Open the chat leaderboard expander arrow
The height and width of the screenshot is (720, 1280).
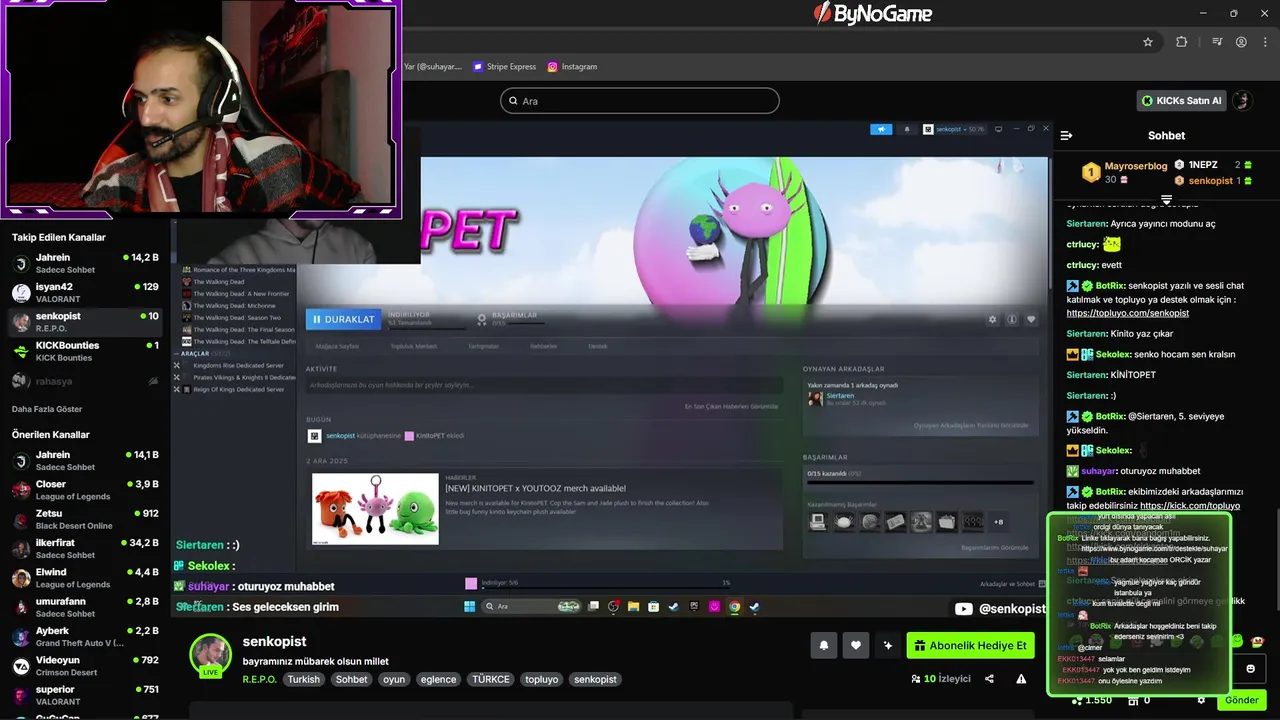click(x=1166, y=200)
